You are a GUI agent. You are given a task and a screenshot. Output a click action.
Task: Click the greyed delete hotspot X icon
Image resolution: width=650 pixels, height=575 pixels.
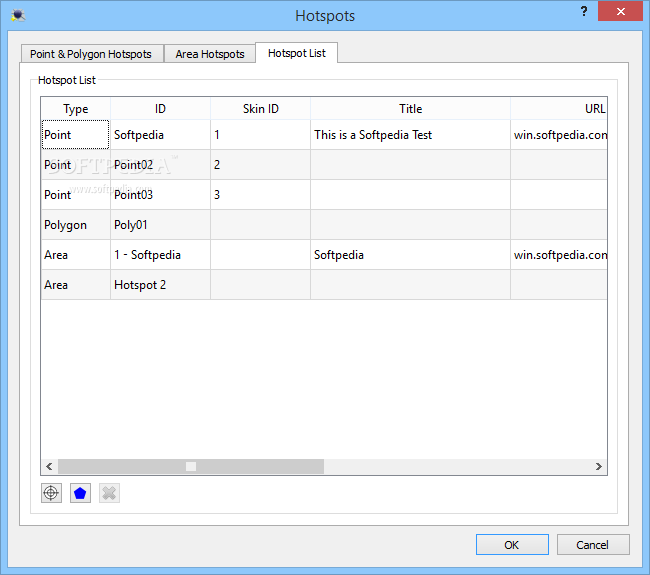tap(109, 493)
